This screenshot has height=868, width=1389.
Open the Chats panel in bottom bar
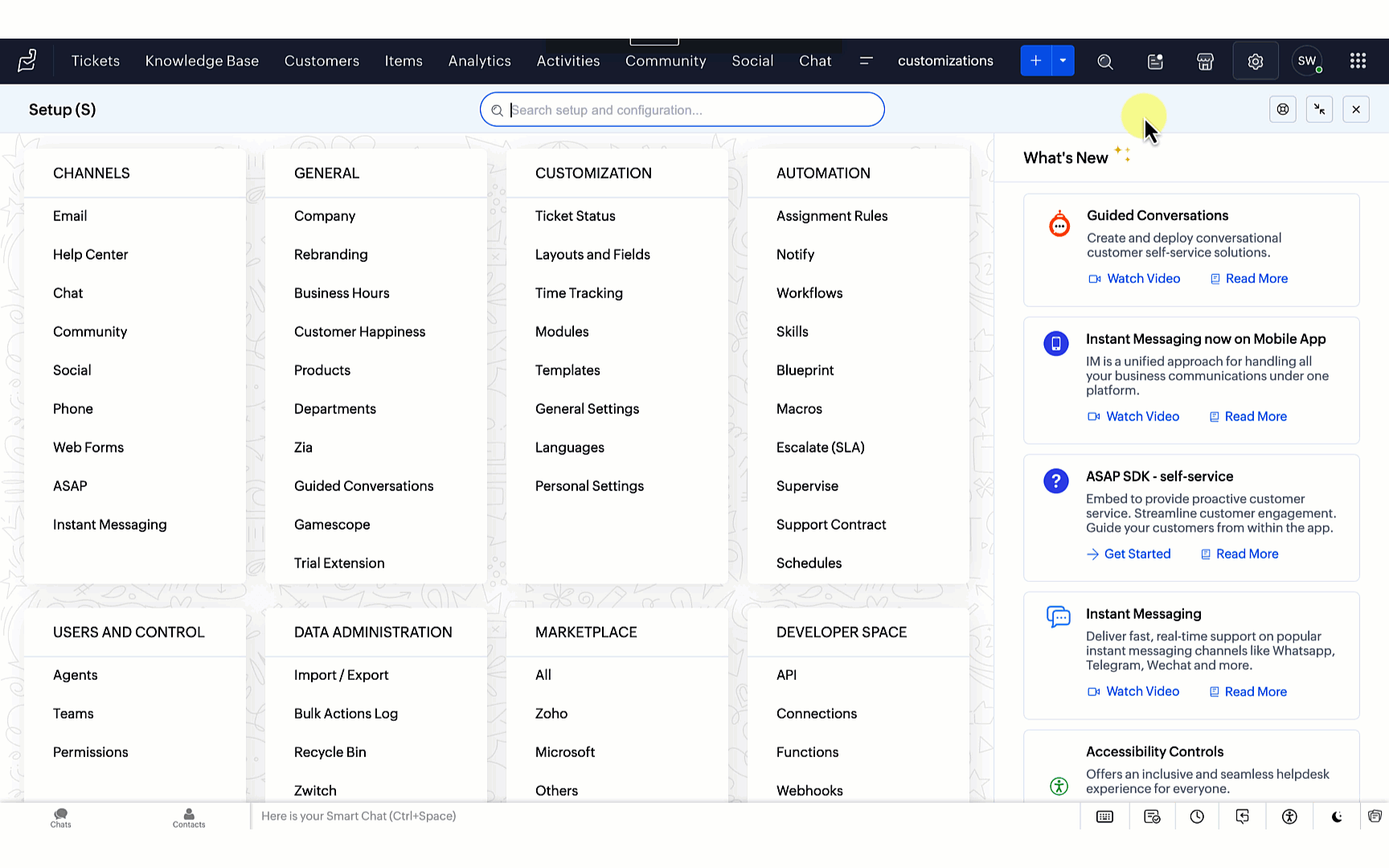[x=61, y=817]
